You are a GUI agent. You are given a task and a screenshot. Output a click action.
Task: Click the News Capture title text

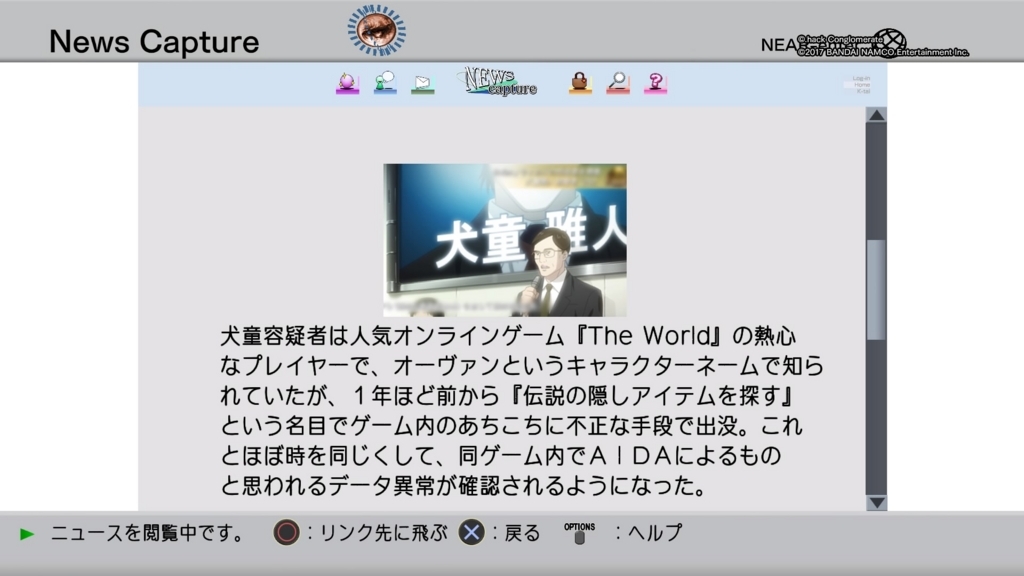click(154, 42)
